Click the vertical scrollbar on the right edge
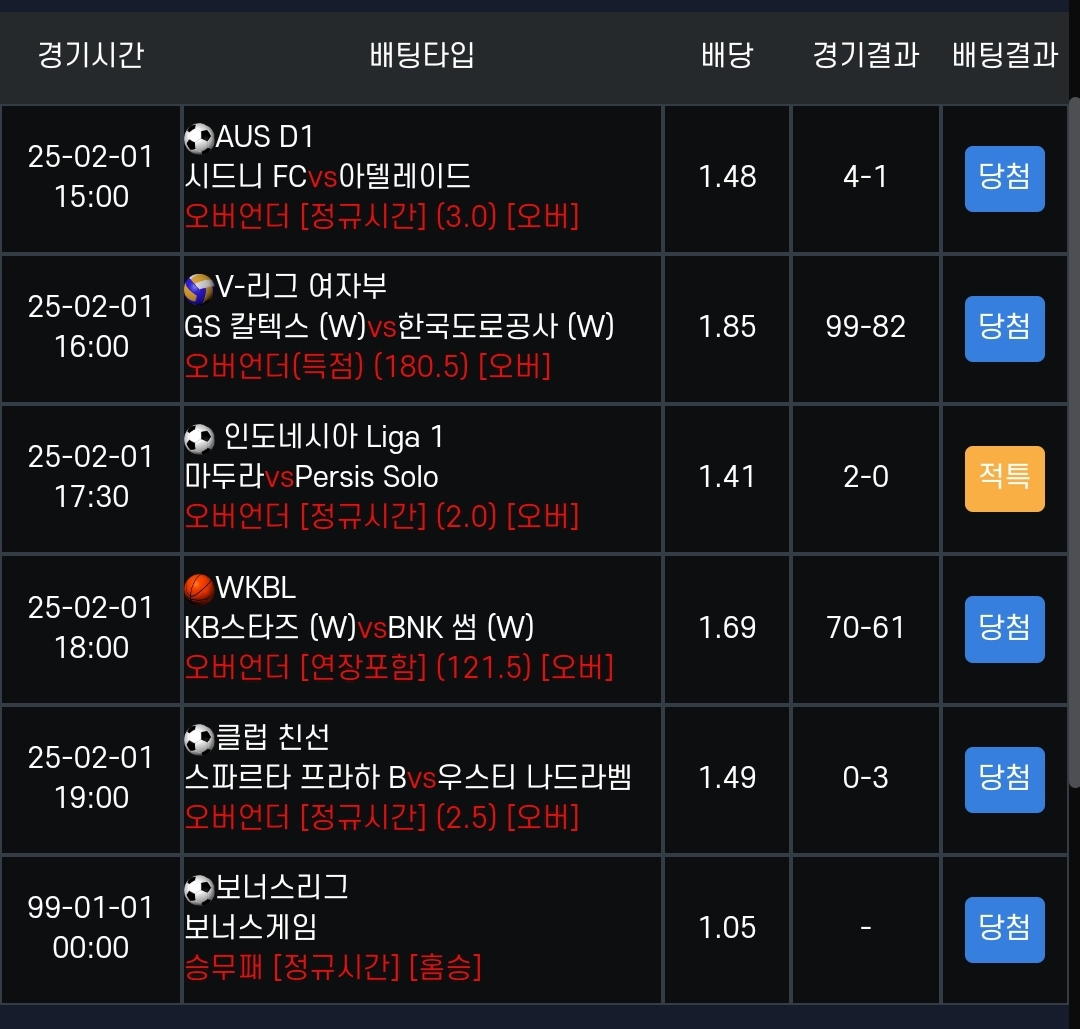Screen dimensions: 1080x1029 (1074, 440)
